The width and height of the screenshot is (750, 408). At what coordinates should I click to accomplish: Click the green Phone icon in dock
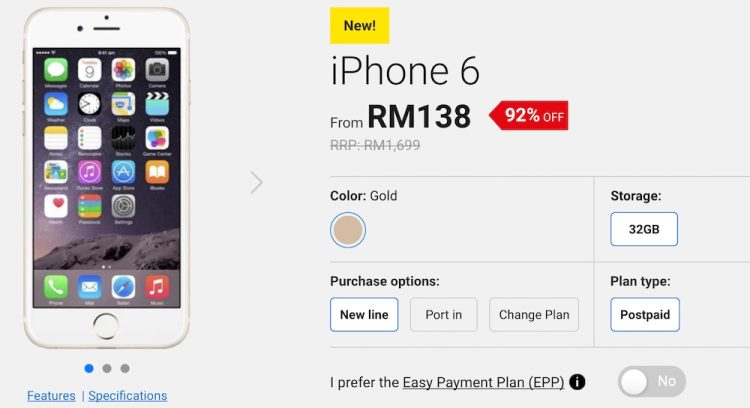55,287
